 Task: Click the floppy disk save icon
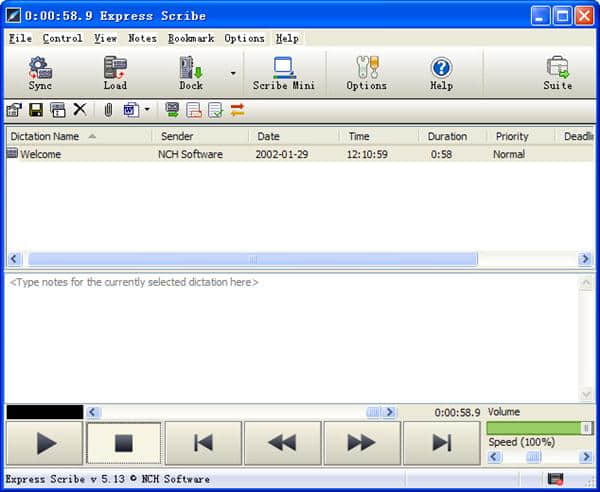pos(36,110)
